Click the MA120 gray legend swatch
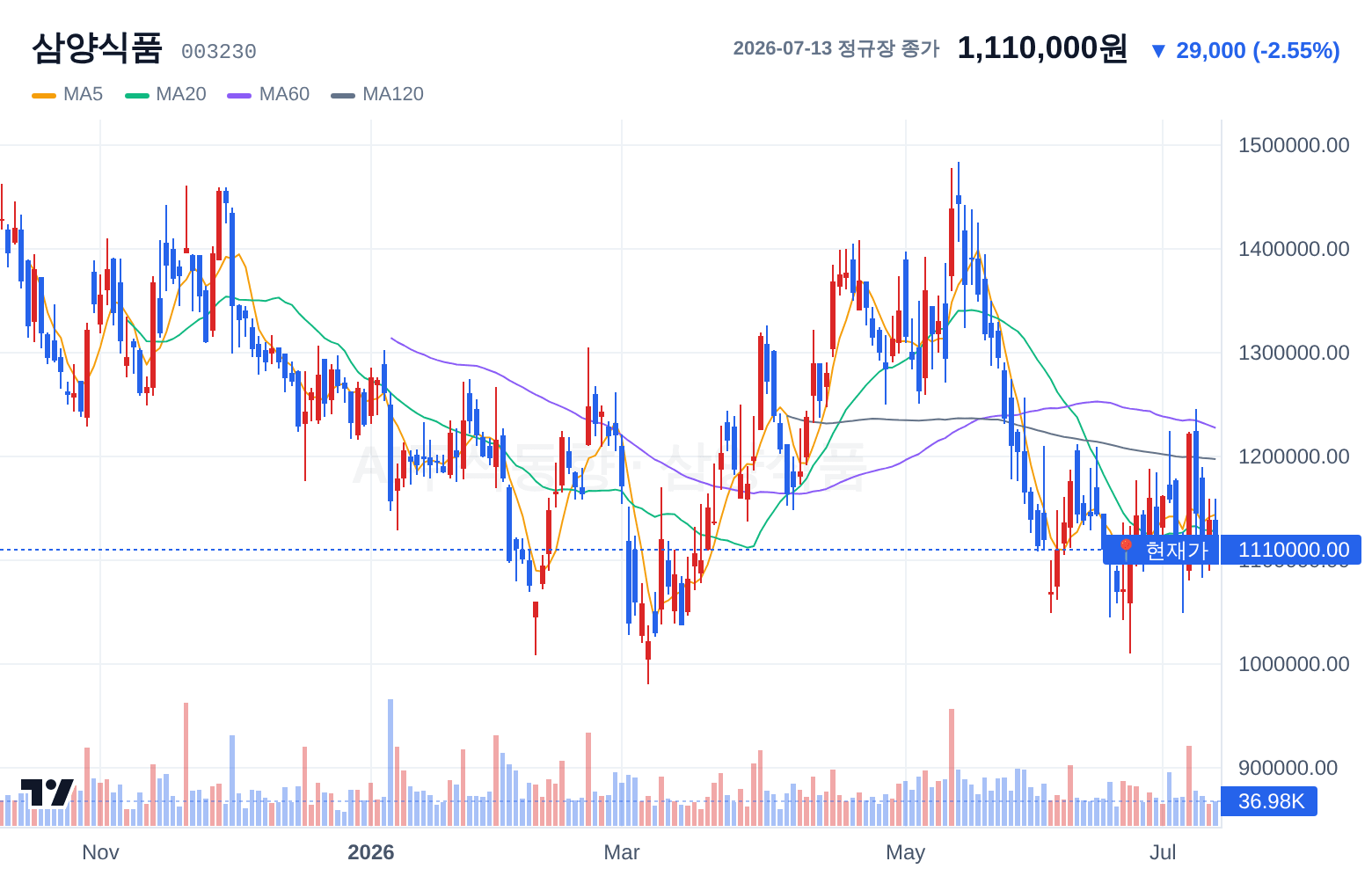 pos(343,95)
